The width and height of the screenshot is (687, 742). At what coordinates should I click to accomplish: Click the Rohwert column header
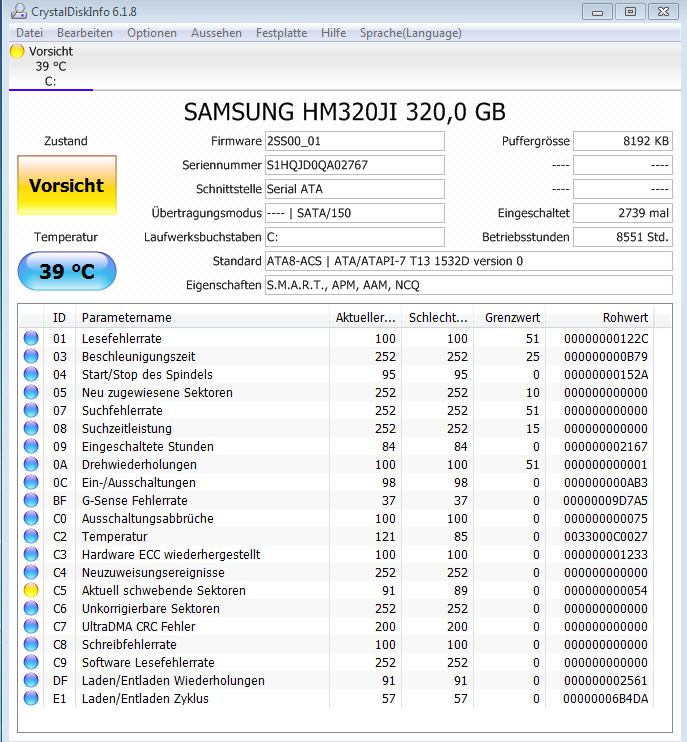point(599,318)
